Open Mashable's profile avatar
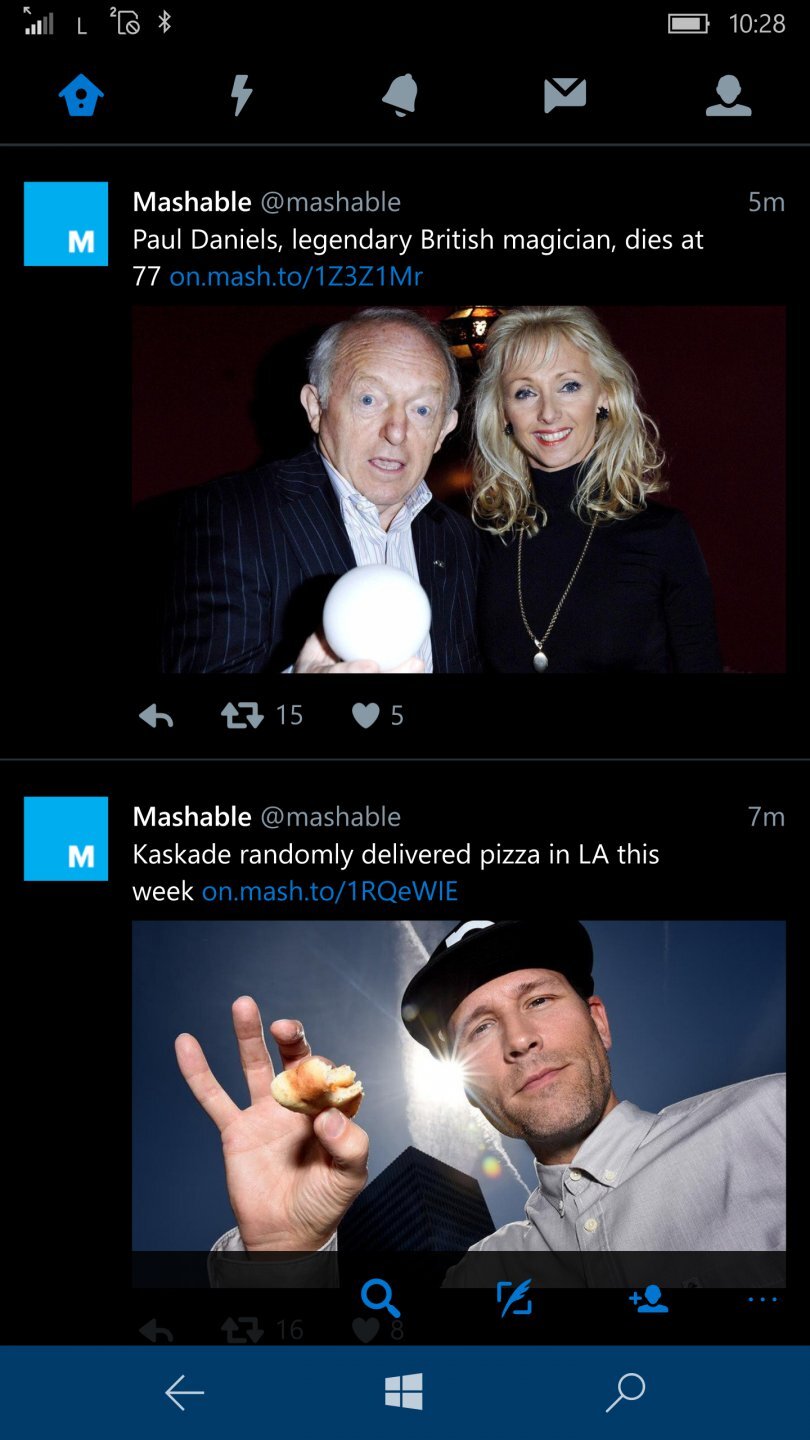This screenshot has width=810, height=1440. tap(66, 223)
